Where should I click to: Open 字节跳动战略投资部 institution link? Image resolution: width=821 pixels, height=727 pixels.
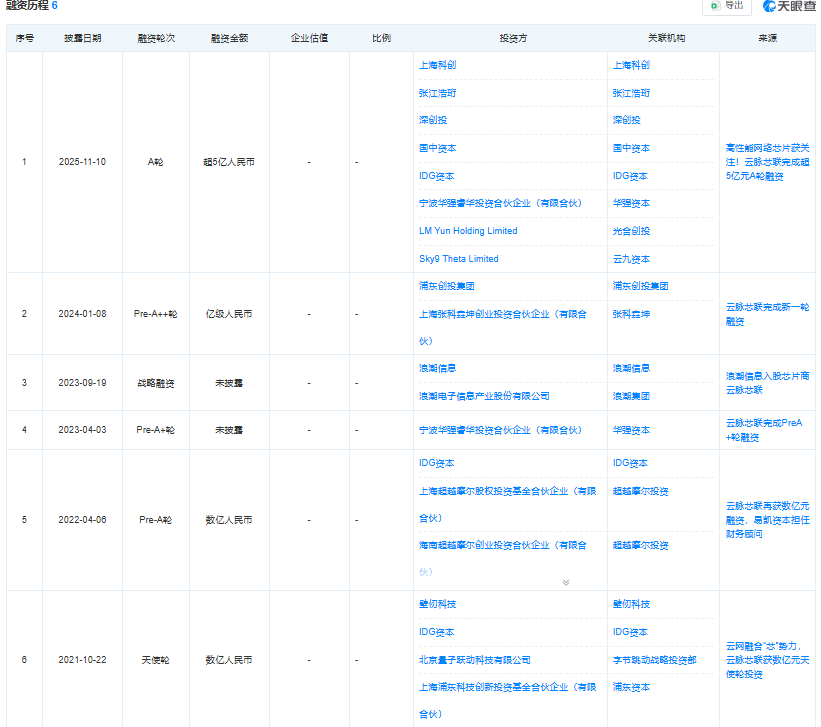pyautogui.click(x=654, y=660)
